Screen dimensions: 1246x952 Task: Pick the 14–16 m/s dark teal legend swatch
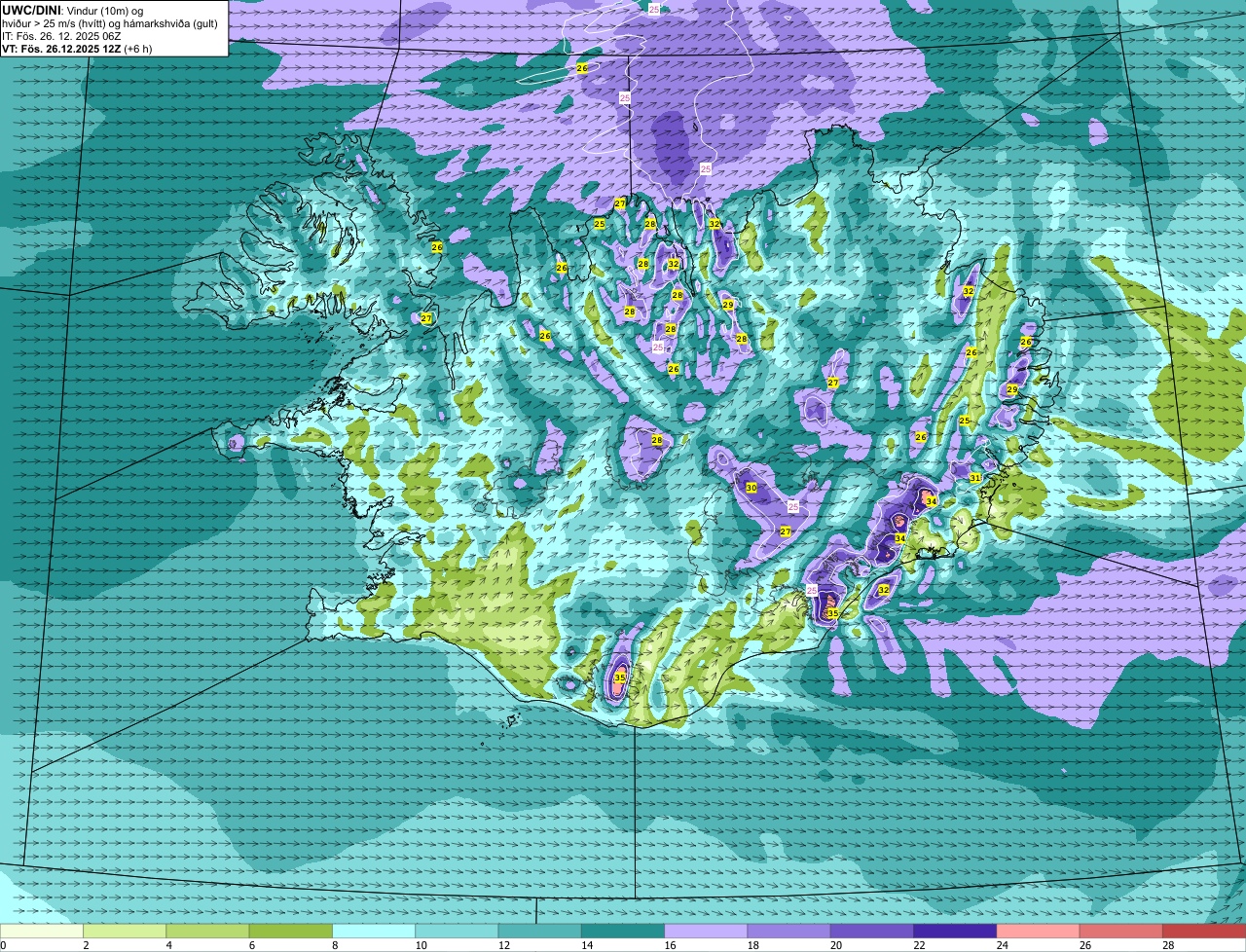tap(623, 932)
